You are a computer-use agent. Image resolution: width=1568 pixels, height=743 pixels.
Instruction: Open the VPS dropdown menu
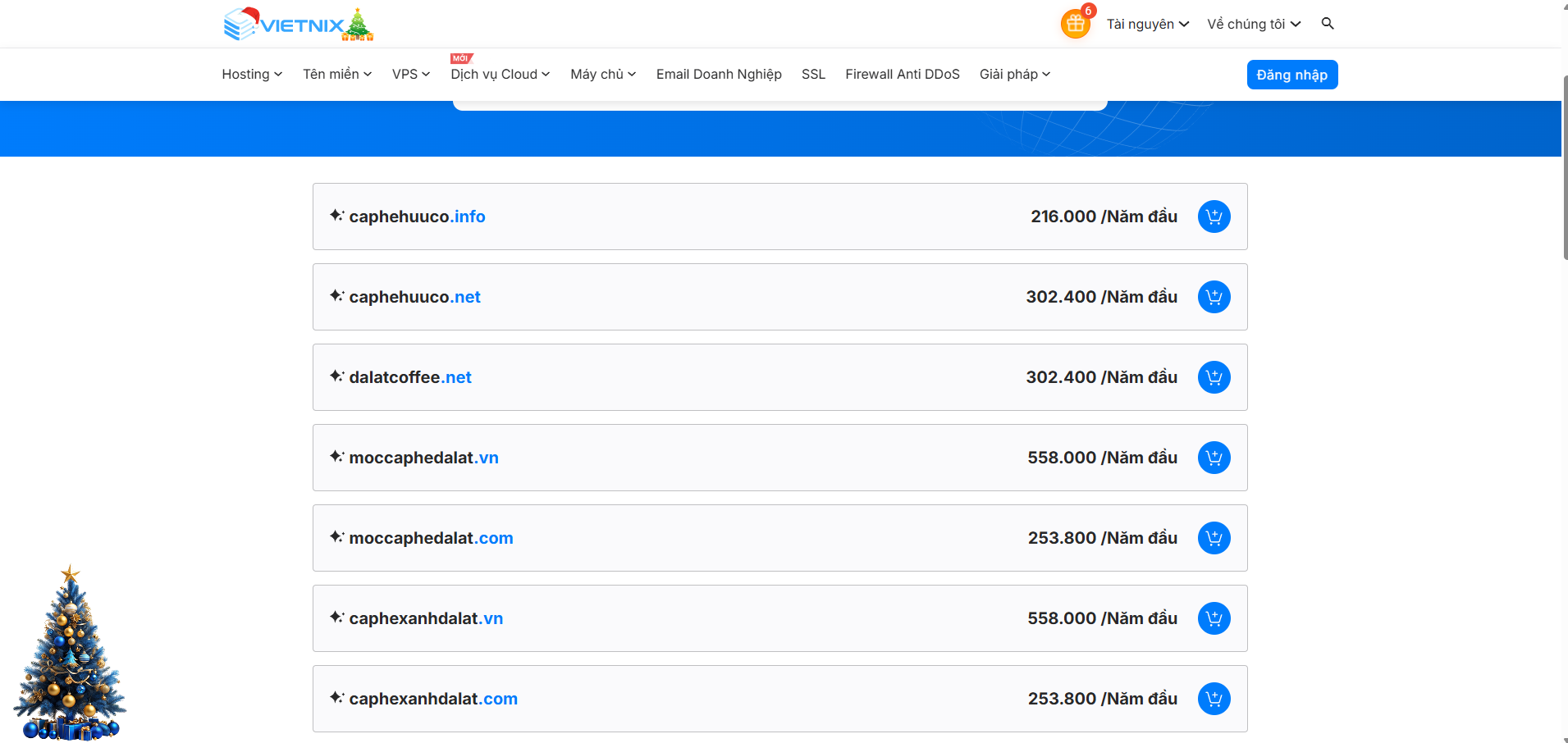point(410,75)
